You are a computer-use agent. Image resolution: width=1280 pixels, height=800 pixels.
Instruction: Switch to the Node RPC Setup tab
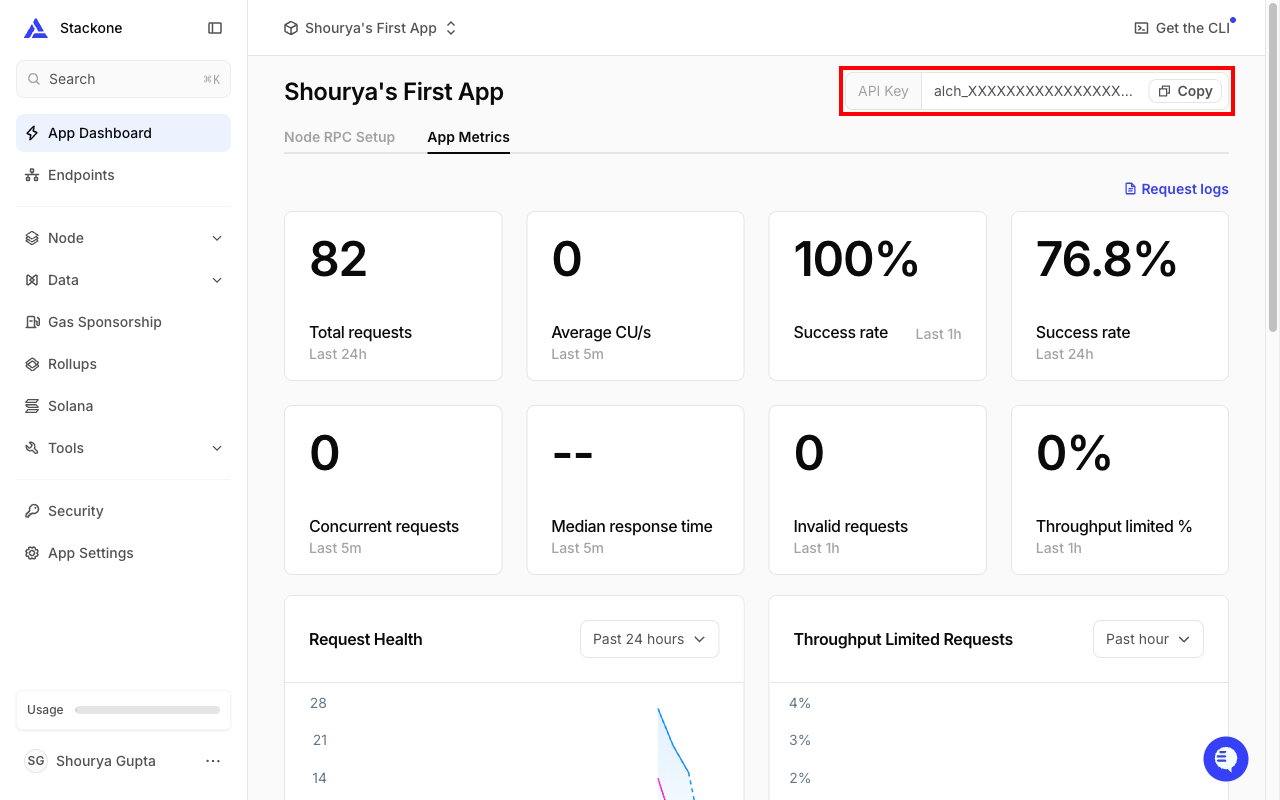point(339,137)
